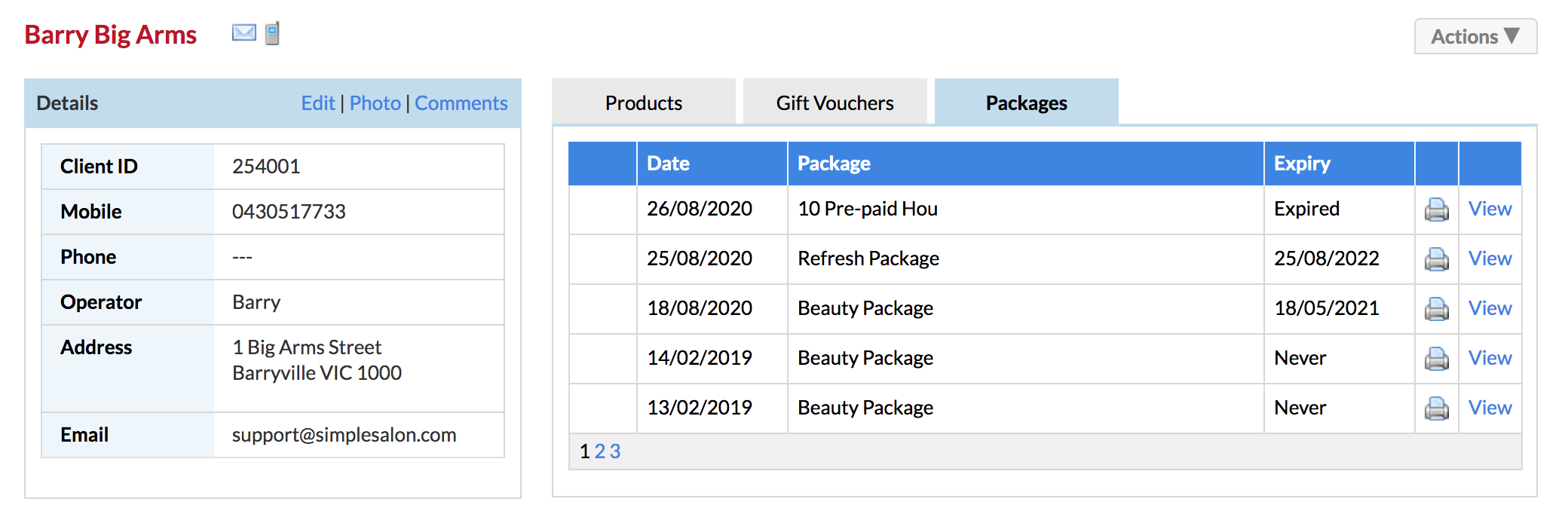Click the mobile phone SMS icon

point(273,33)
